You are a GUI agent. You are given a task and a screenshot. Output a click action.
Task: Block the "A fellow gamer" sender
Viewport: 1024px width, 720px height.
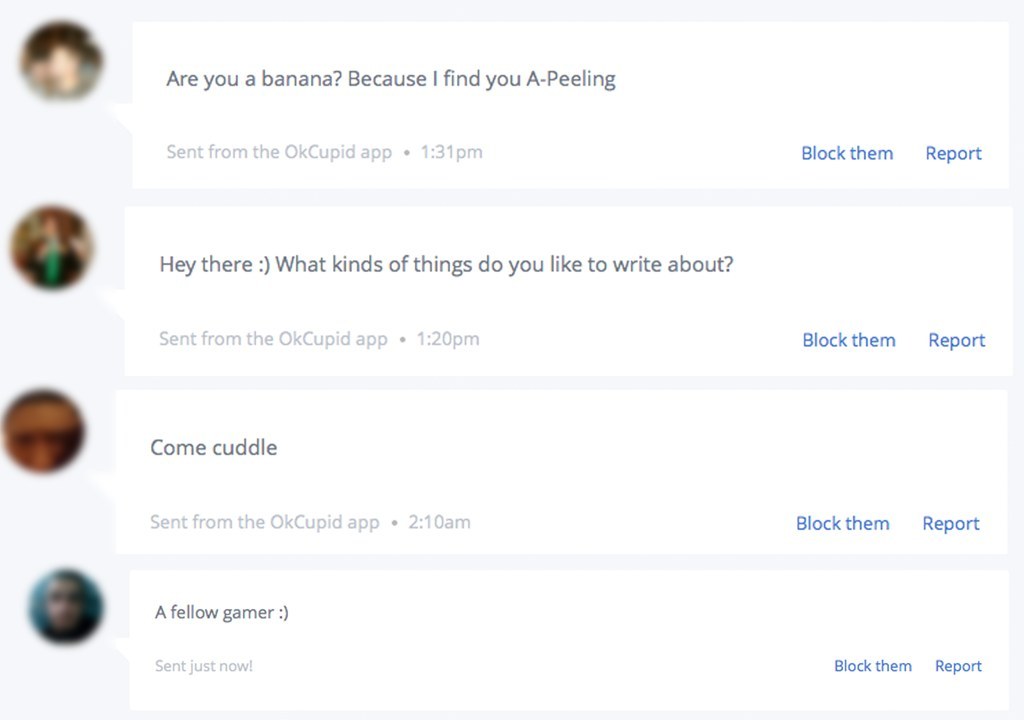coord(872,666)
